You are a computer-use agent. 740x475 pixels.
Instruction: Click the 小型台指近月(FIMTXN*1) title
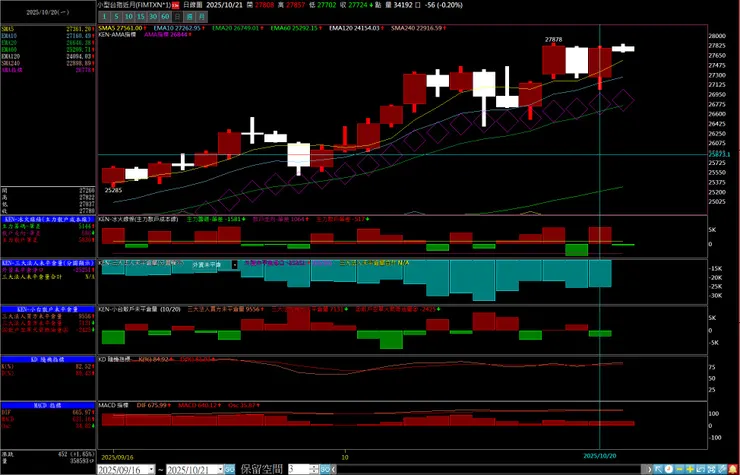[134, 5]
